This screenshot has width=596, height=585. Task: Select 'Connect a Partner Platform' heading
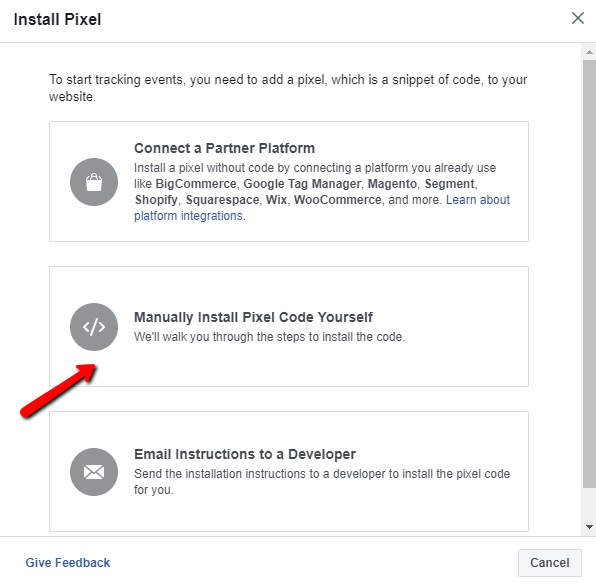[224, 148]
